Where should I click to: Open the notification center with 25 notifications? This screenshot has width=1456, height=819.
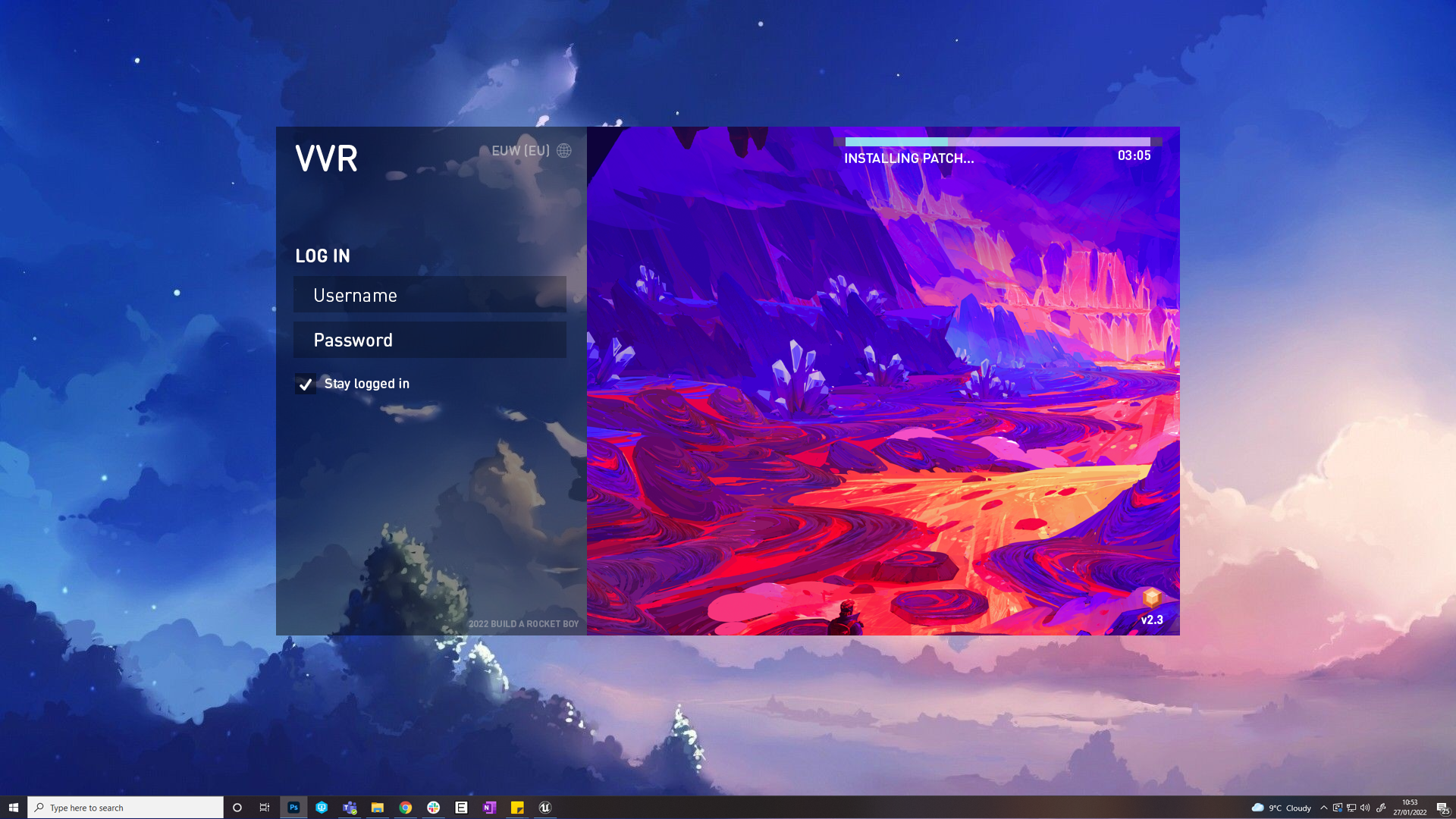pos(1442,808)
